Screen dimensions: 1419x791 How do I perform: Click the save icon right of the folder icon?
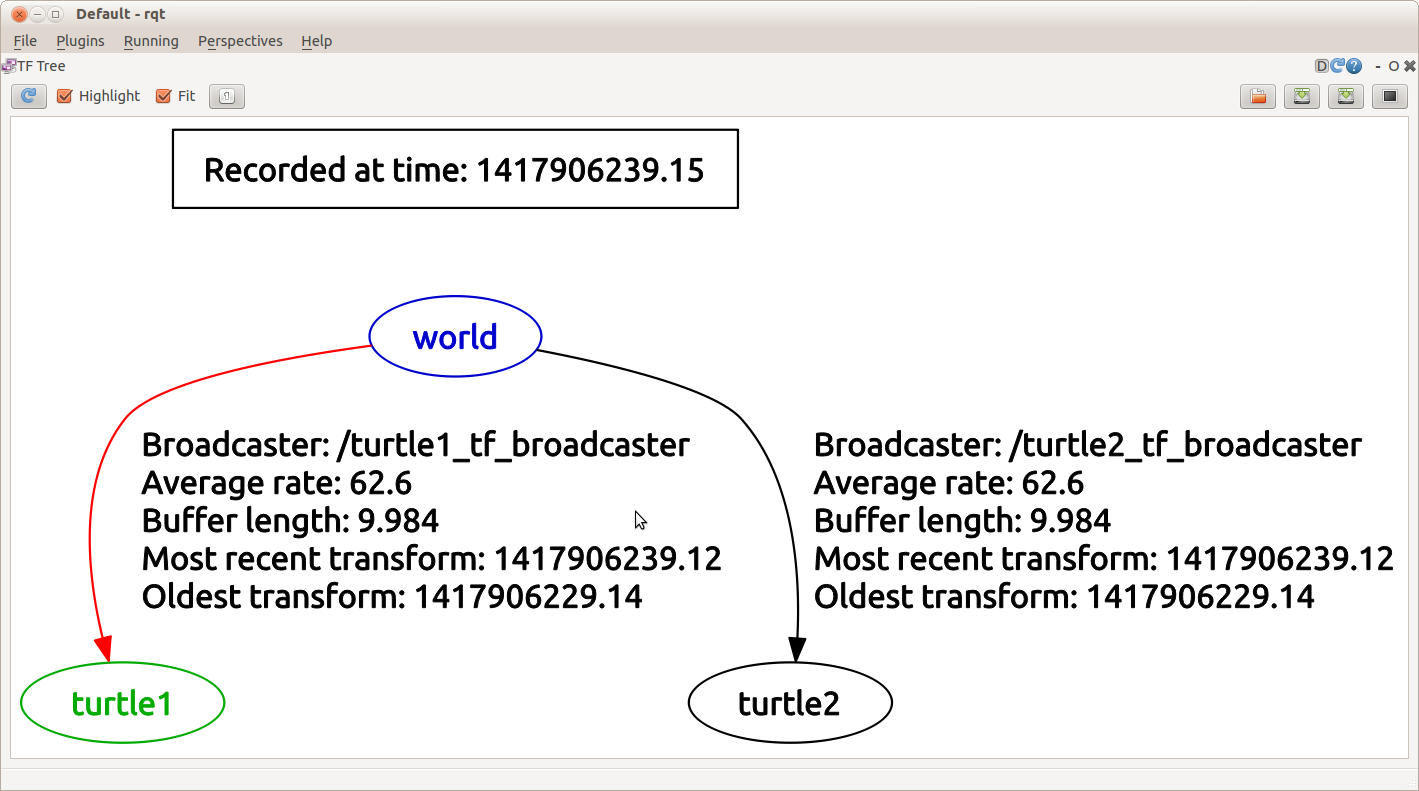click(x=1301, y=96)
